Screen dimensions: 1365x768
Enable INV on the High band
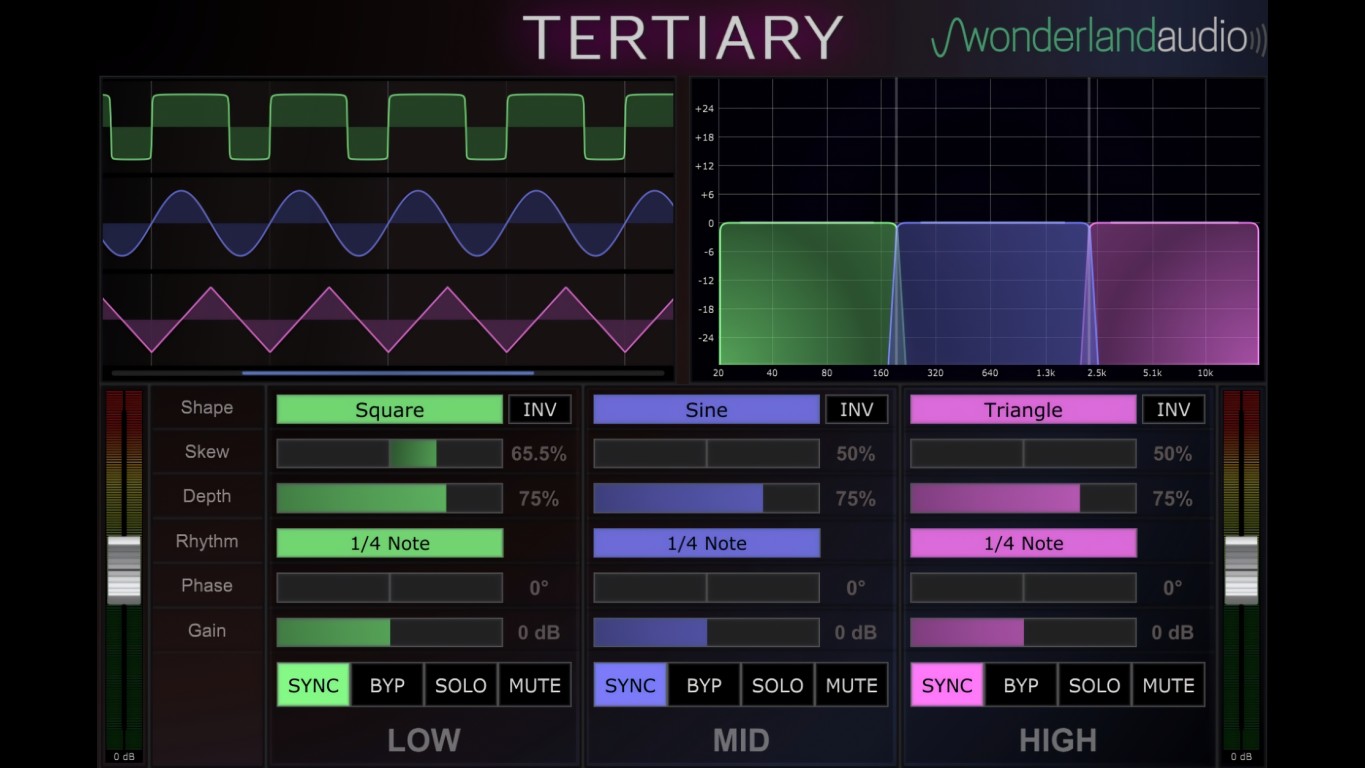[x=1173, y=410]
